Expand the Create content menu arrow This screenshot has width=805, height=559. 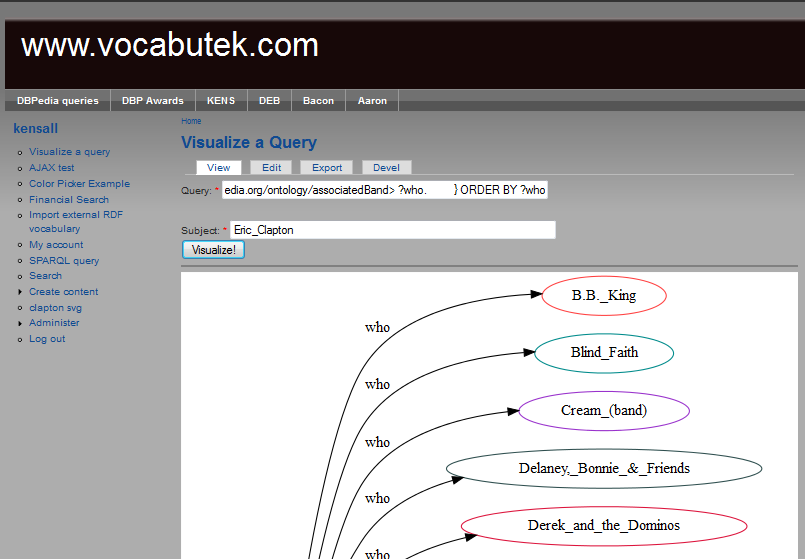point(20,292)
